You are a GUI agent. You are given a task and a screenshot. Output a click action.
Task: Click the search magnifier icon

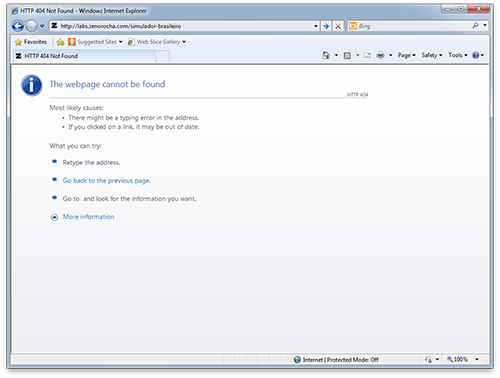pos(475,26)
